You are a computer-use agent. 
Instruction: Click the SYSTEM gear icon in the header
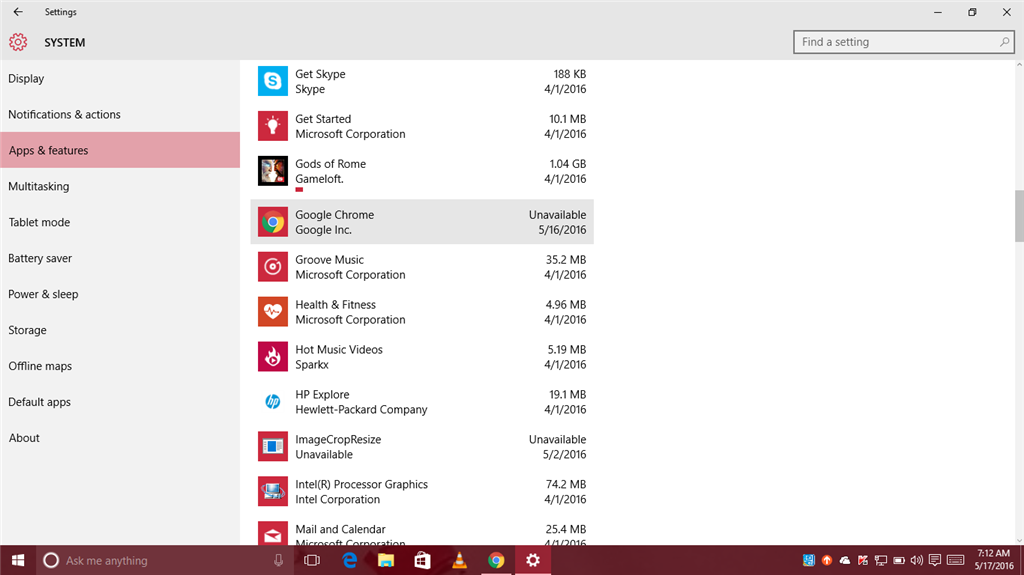coord(18,42)
